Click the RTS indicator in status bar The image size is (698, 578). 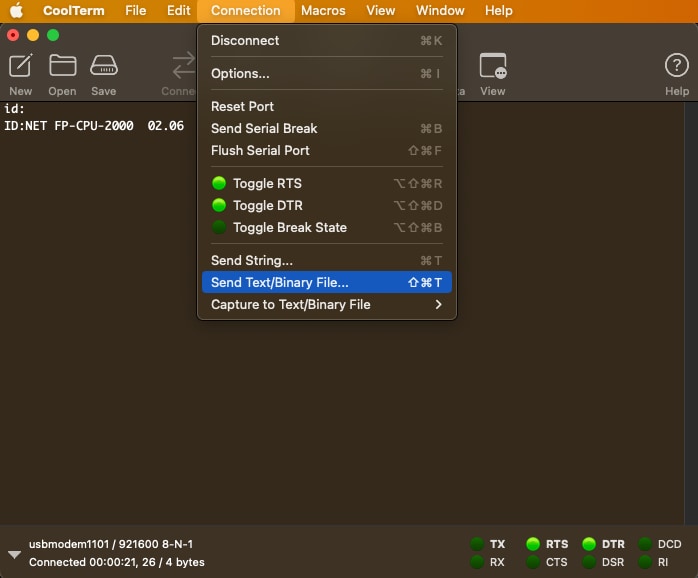[534, 544]
